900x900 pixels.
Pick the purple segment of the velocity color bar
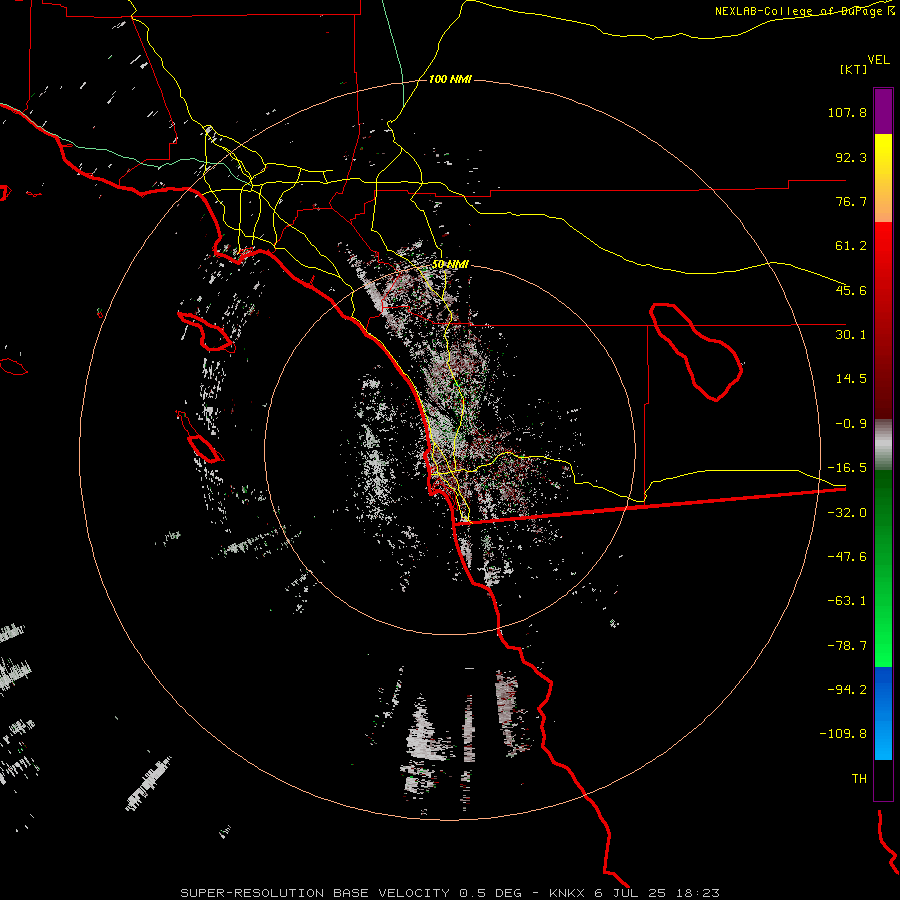click(883, 111)
